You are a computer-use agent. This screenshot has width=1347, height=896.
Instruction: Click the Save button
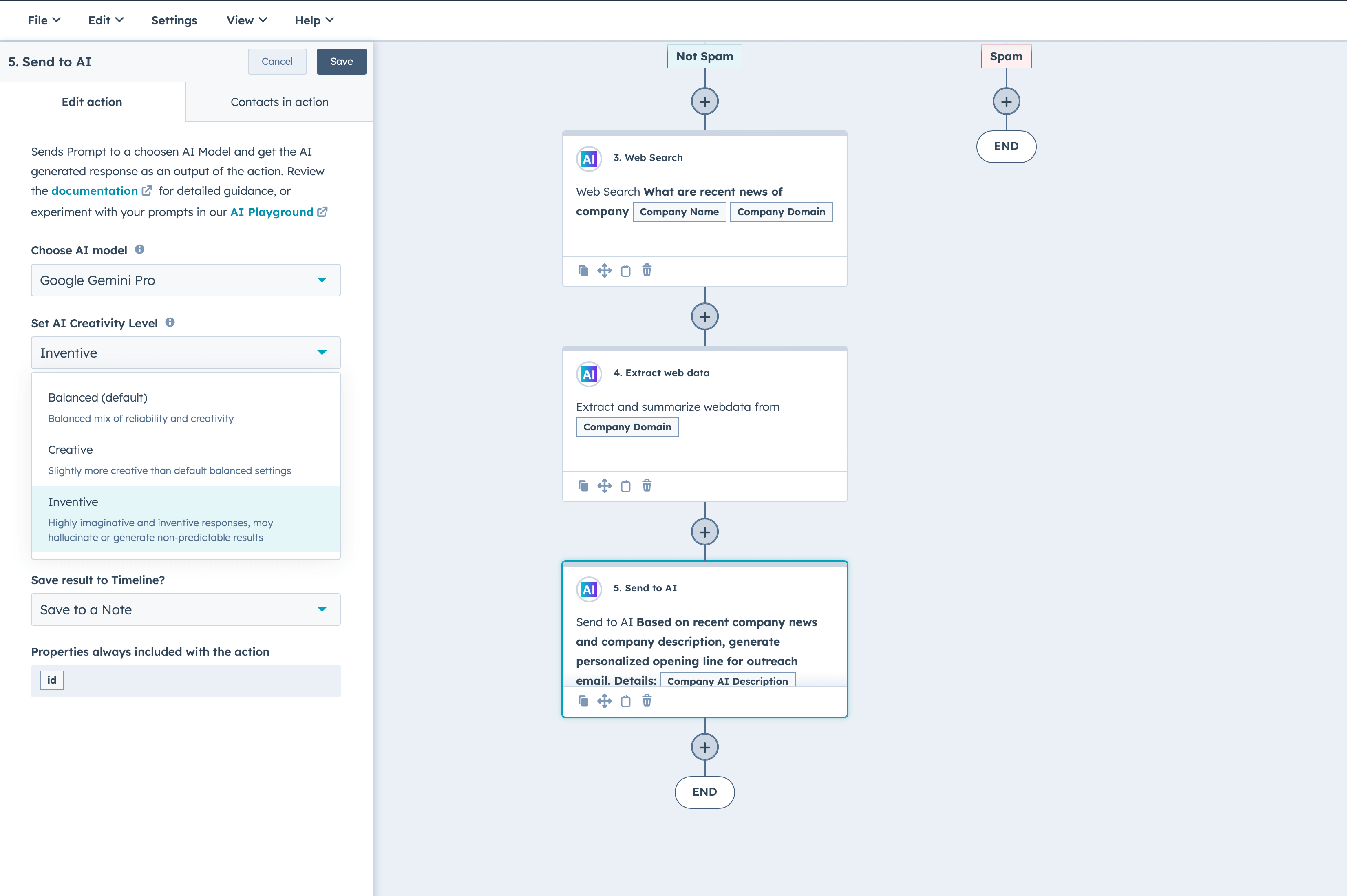341,61
